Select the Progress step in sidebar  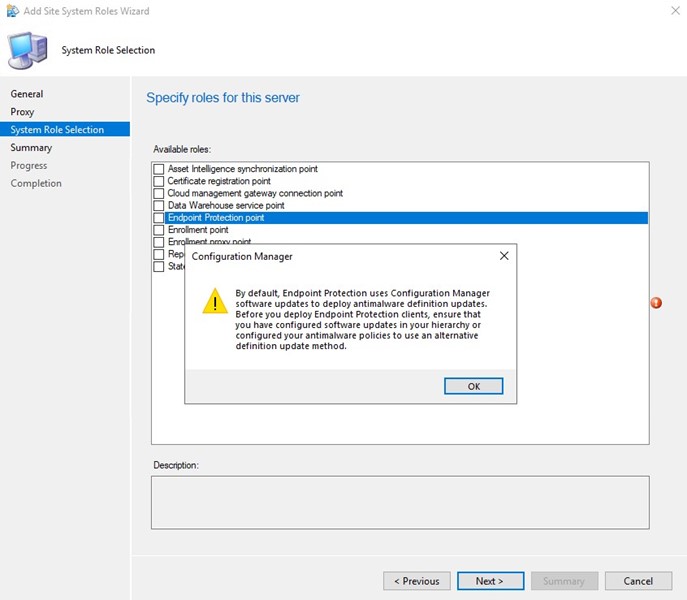click(x=28, y=166)
